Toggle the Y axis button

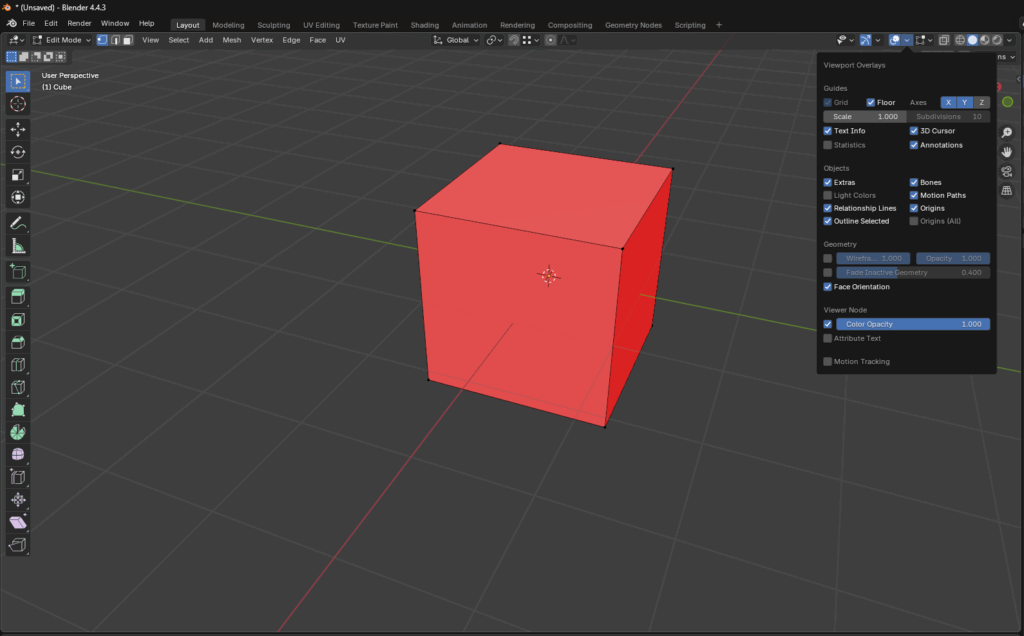coord(965,103)
